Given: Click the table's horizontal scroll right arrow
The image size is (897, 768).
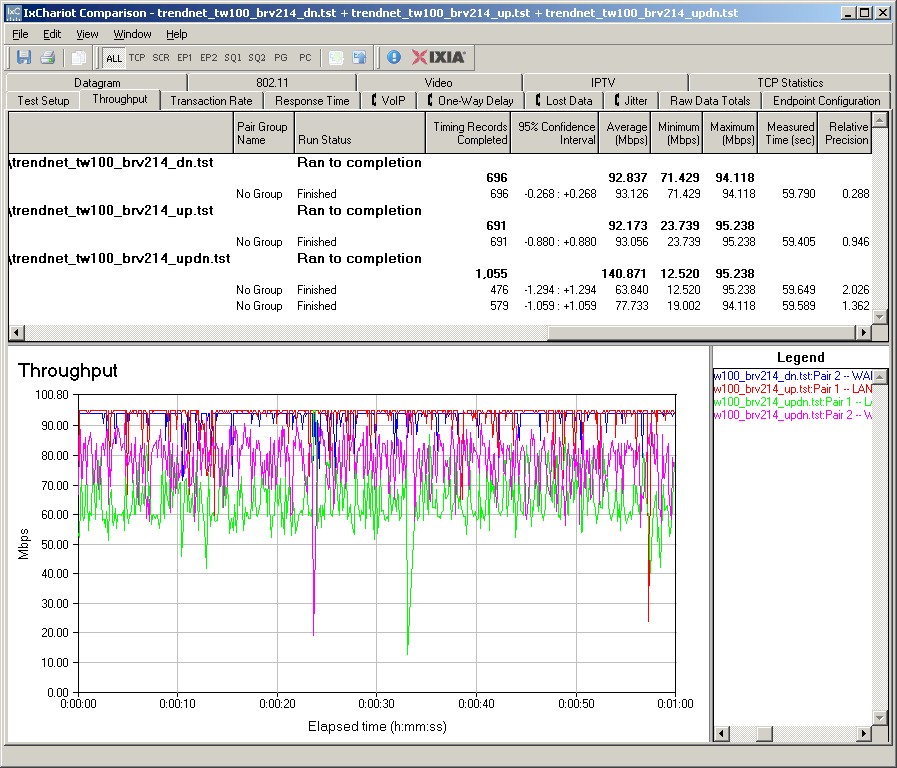Looking at the screenshot, I should [x=864, y=332].
